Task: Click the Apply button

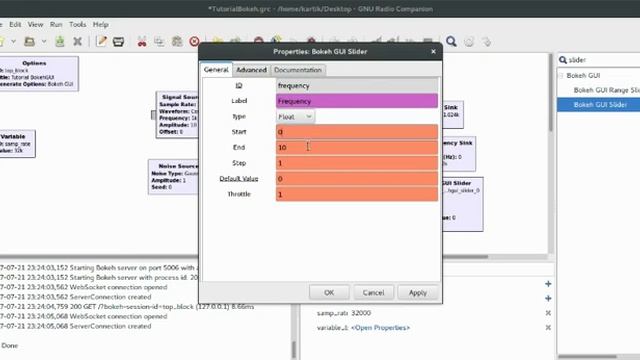Action: pos(418,293)
